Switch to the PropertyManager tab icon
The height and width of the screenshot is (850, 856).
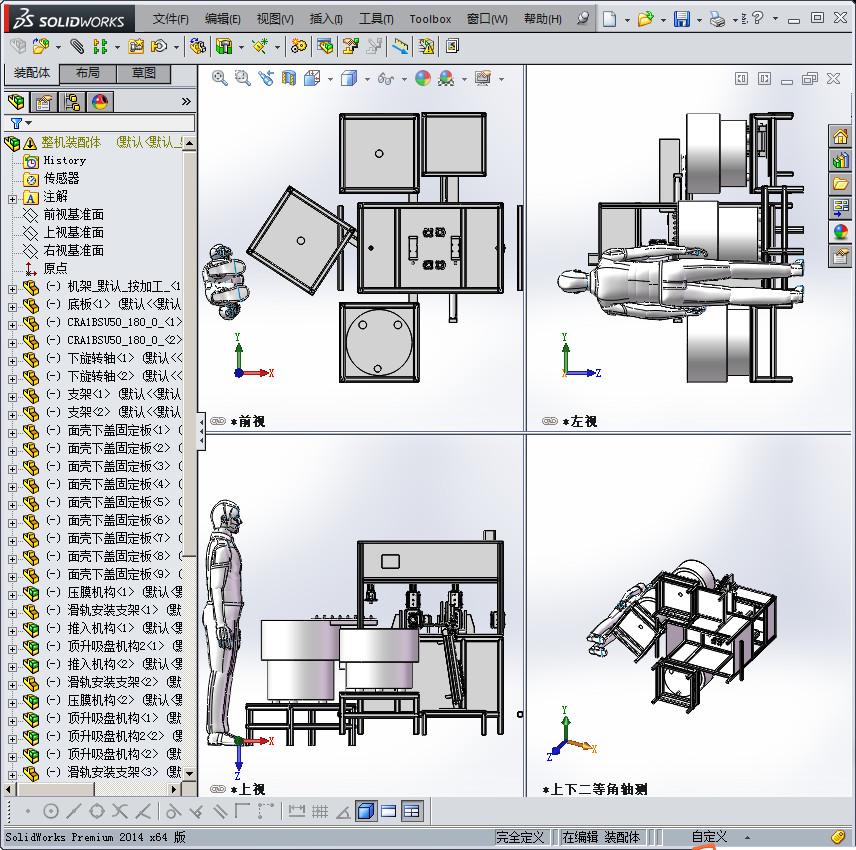(44, 102)
